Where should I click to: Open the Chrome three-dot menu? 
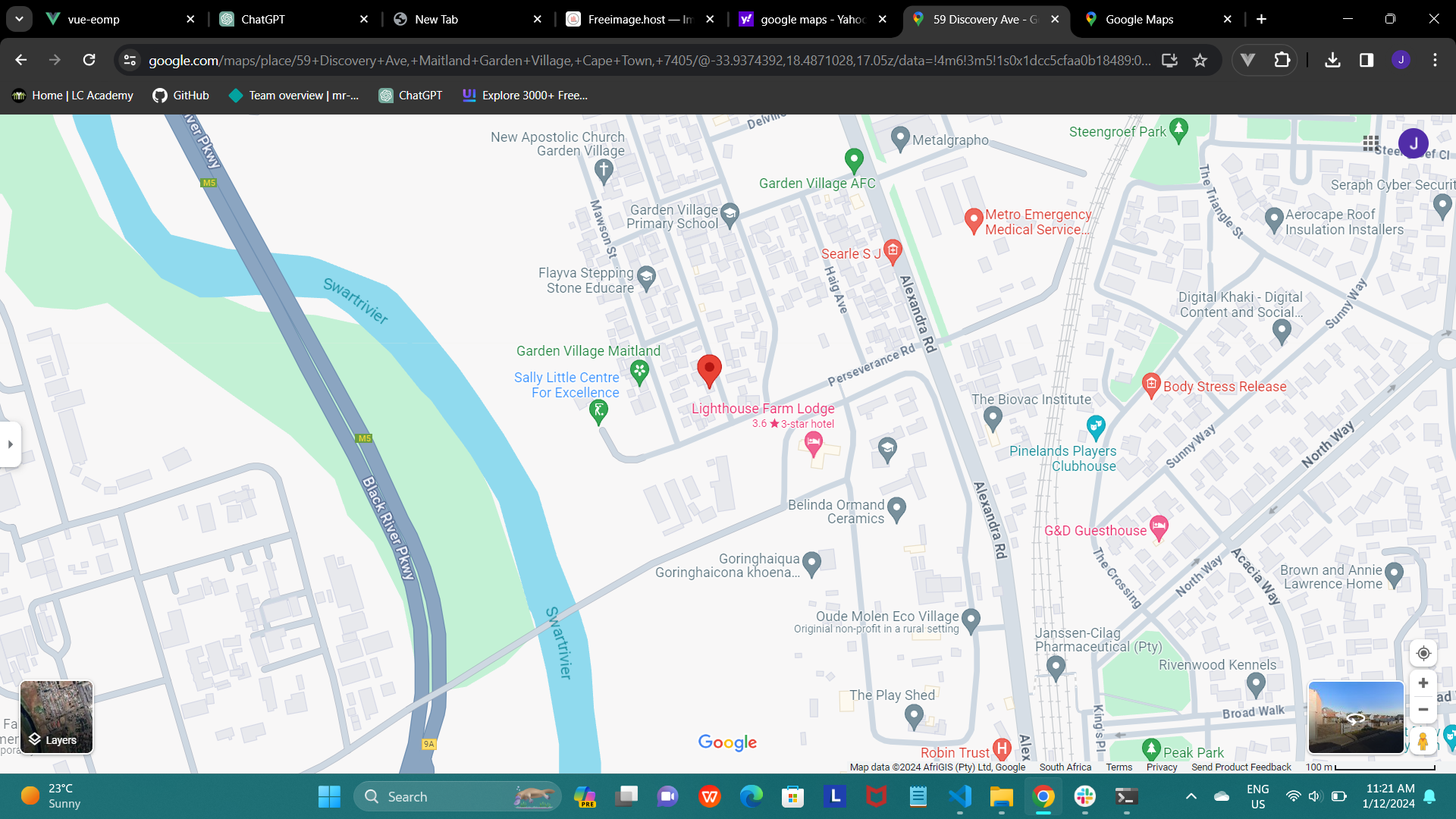point(1435,60)
